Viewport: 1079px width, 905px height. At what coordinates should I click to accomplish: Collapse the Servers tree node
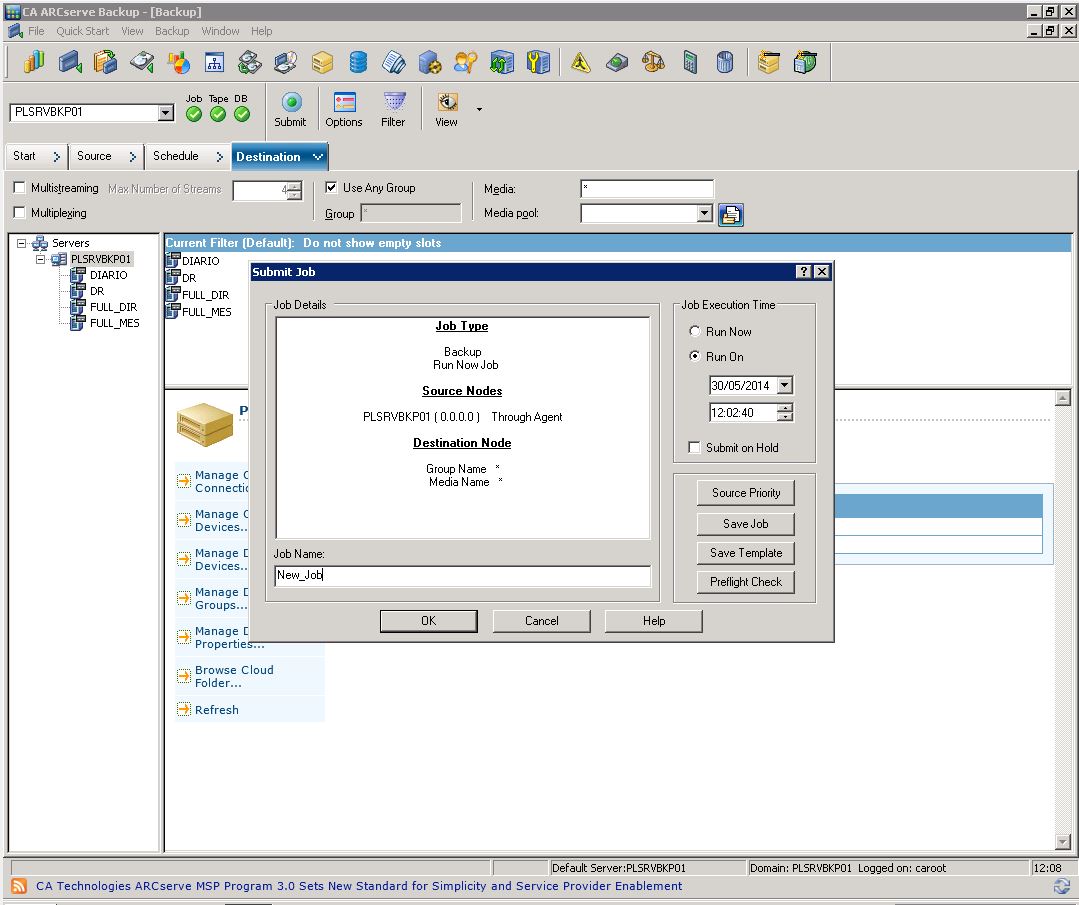click(23, 243)
